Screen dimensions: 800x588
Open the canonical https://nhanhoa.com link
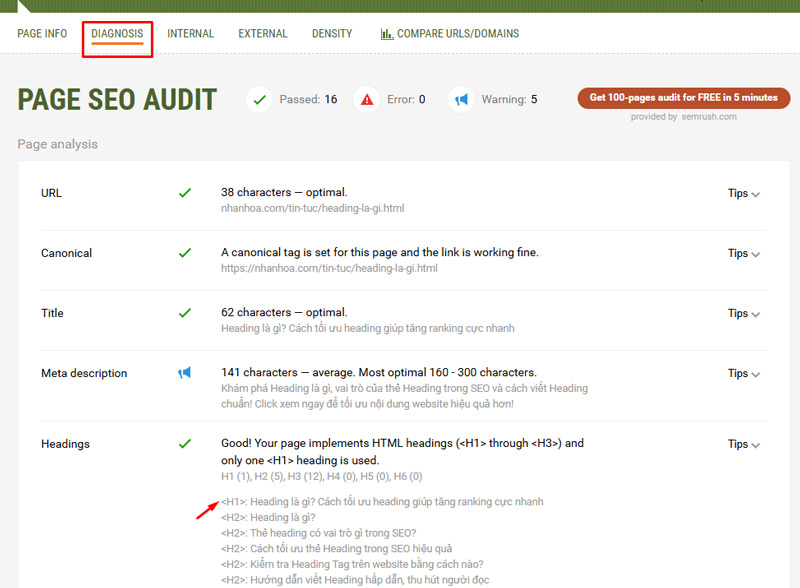pyautogui.click(x=329, y=269)
